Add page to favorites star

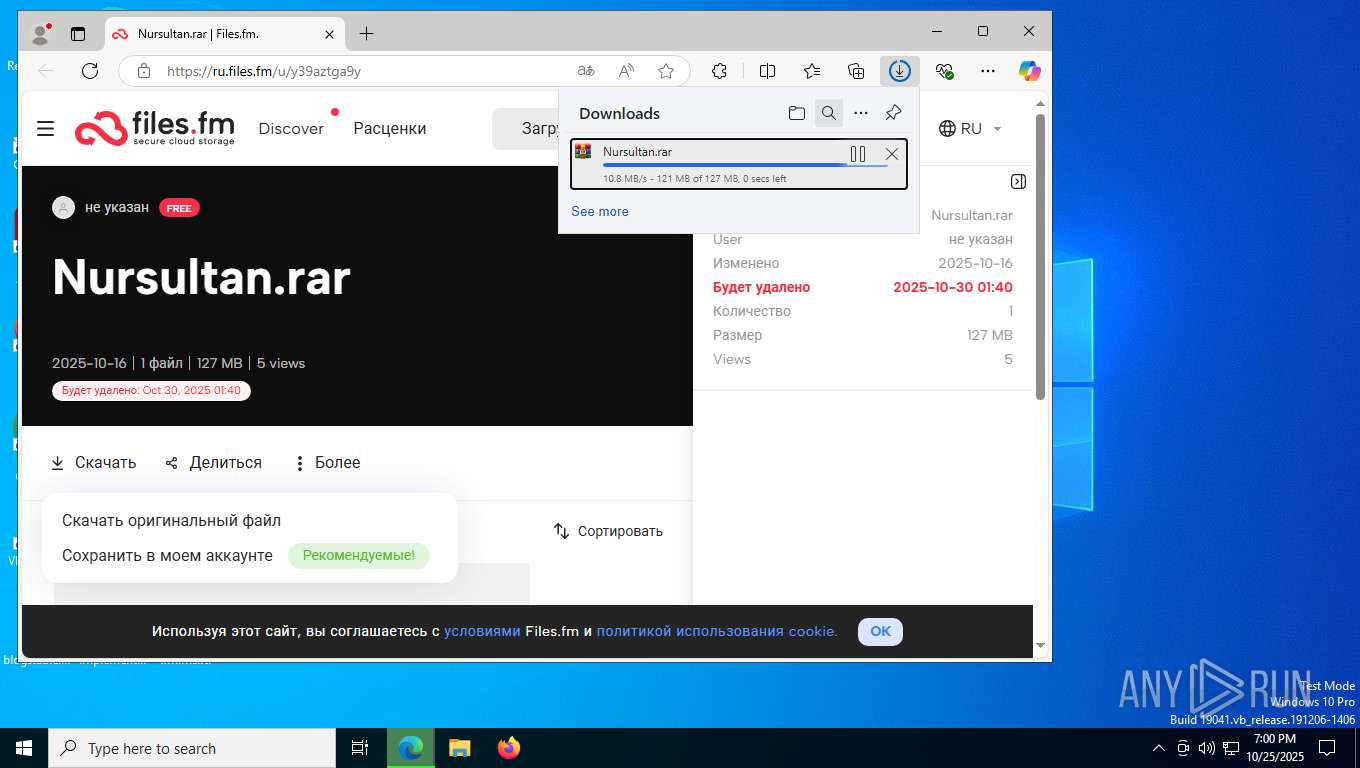pyautogui.click(x=666, y=71)
